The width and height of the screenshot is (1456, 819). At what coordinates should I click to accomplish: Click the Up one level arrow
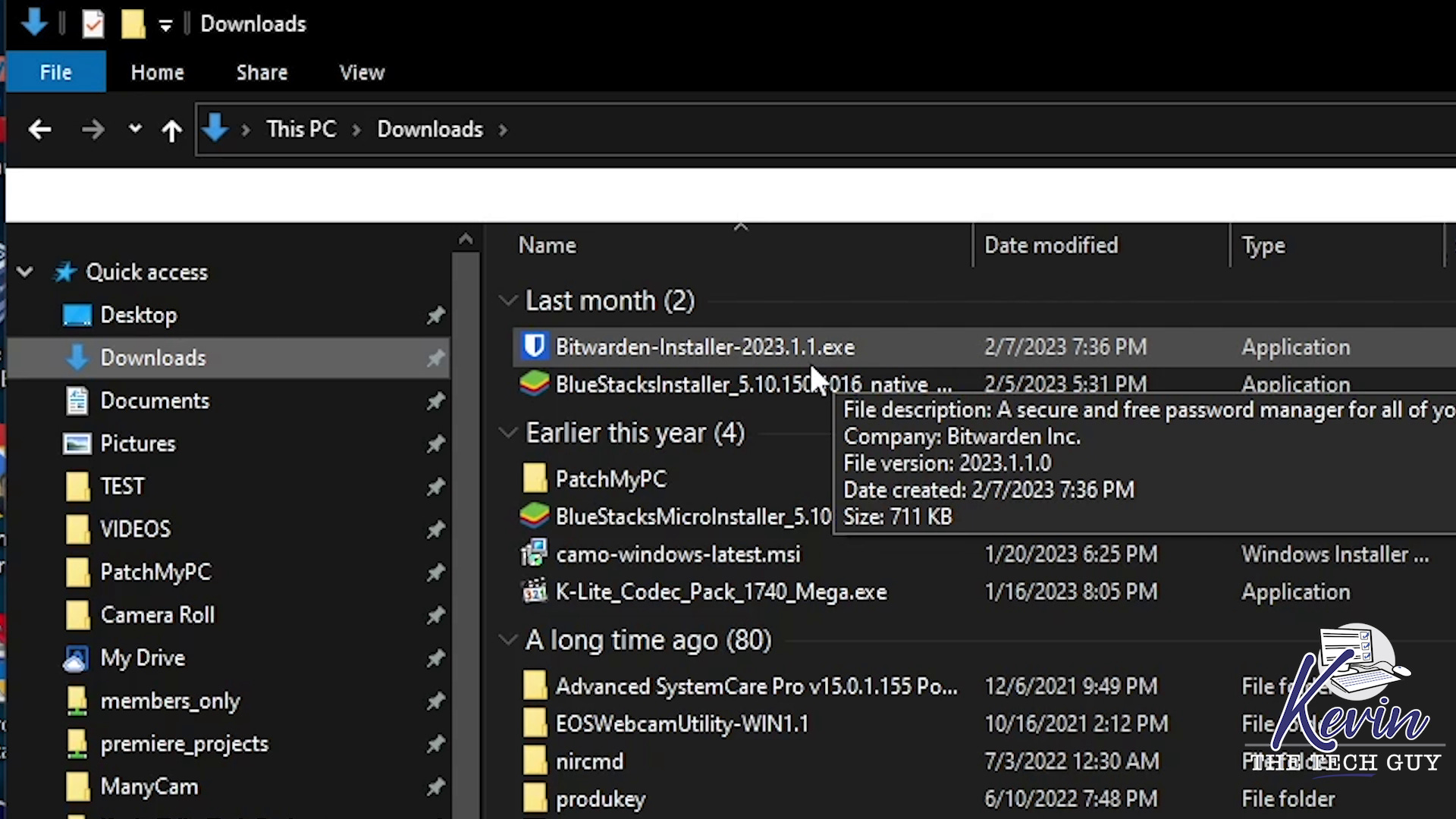[171, 130]
